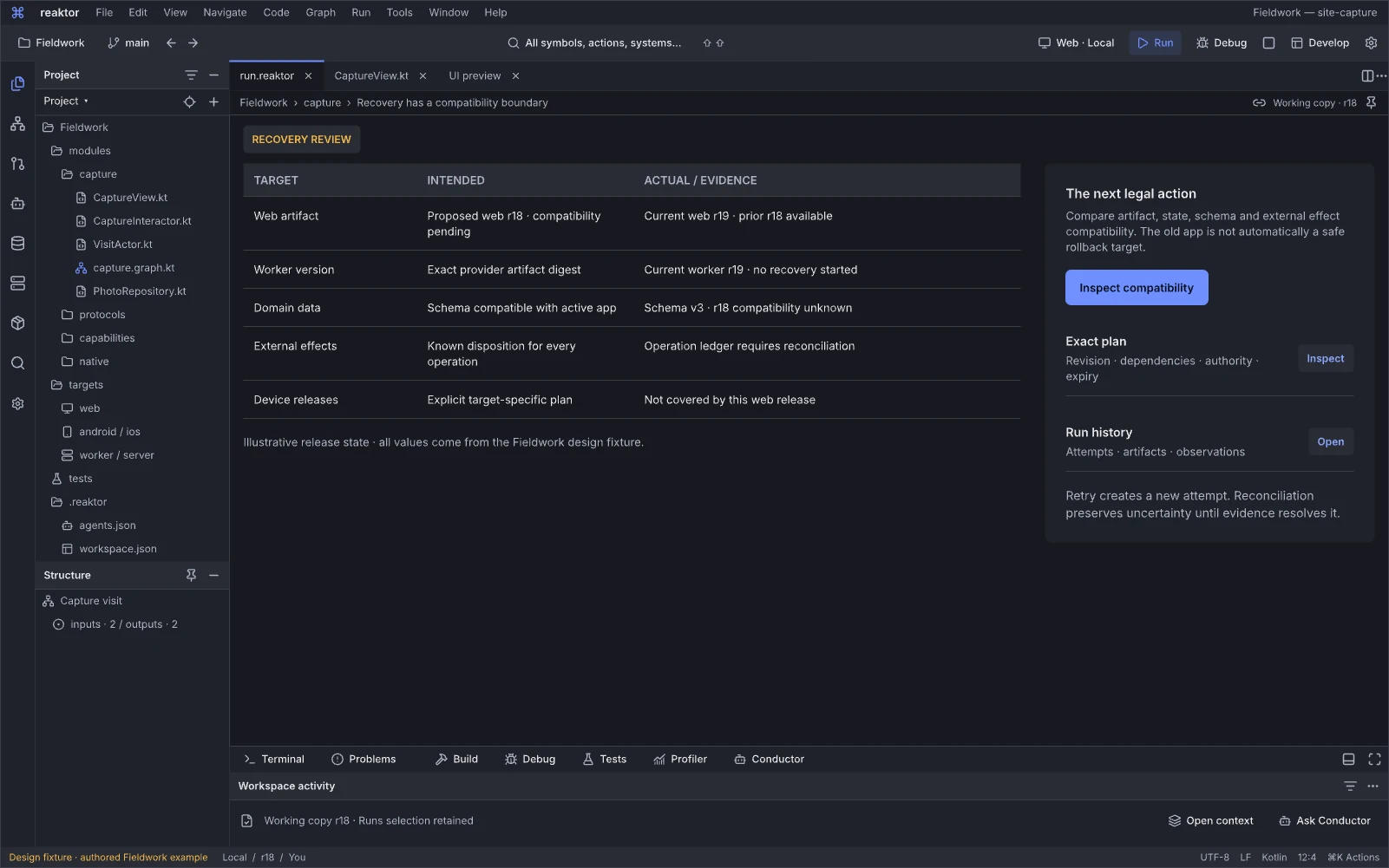Open Run history
This screenshot has width=1389, height=868.
pyautogui.click(x=1330, y=441)
